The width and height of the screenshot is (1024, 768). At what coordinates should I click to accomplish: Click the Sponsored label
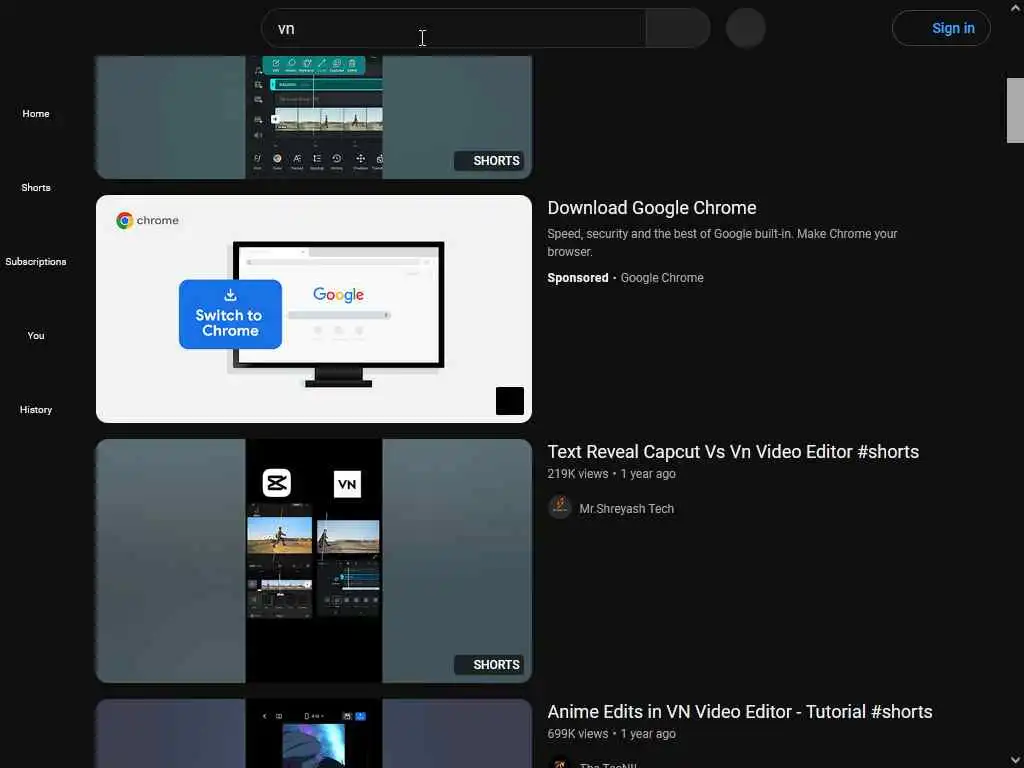point(577,278)
